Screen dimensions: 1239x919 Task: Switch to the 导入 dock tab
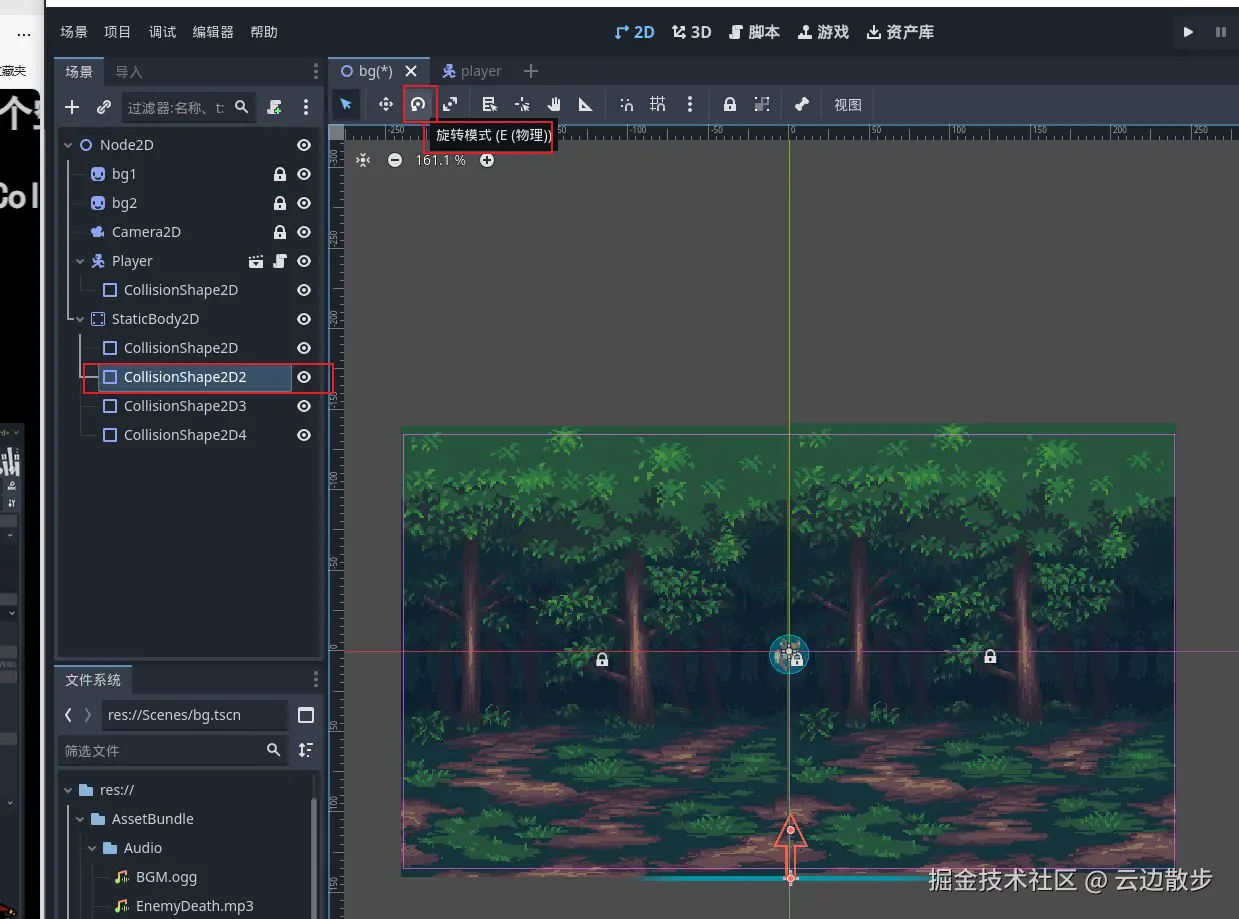(x=129, y=72)
